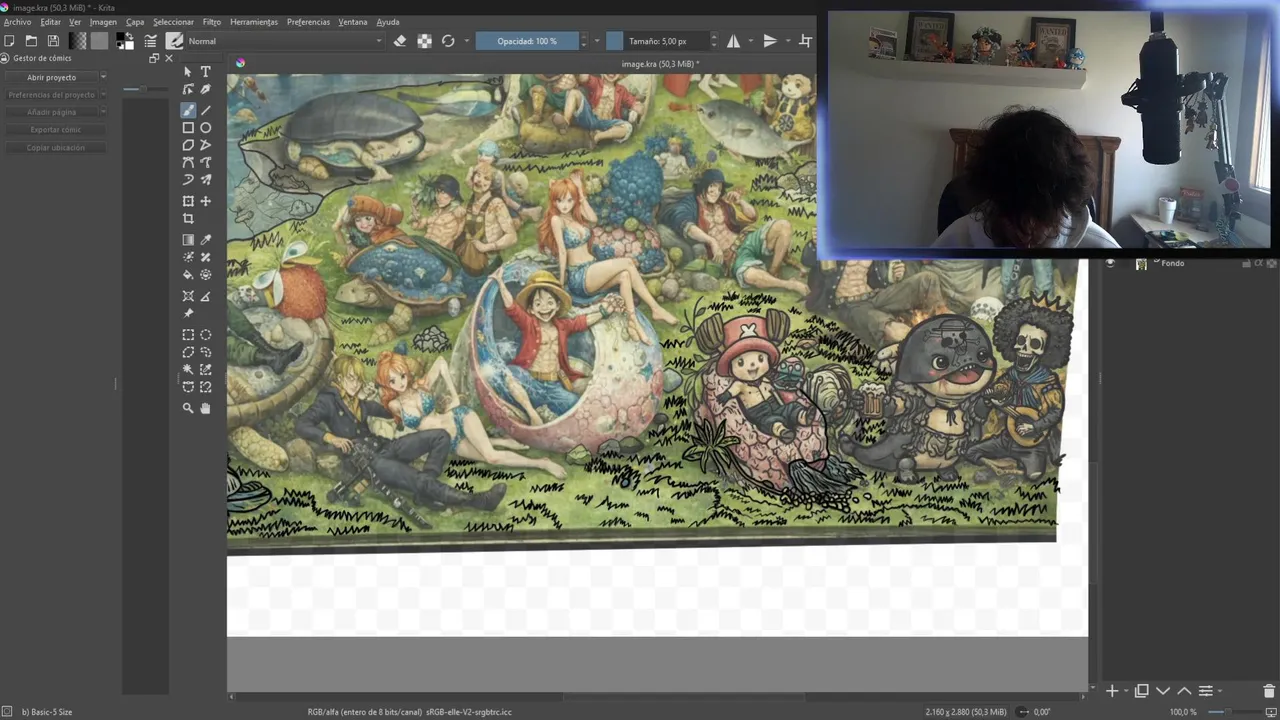Open vertical mirror options dropdown
The image size is (1280, 720).
click(x=788, y=41)
